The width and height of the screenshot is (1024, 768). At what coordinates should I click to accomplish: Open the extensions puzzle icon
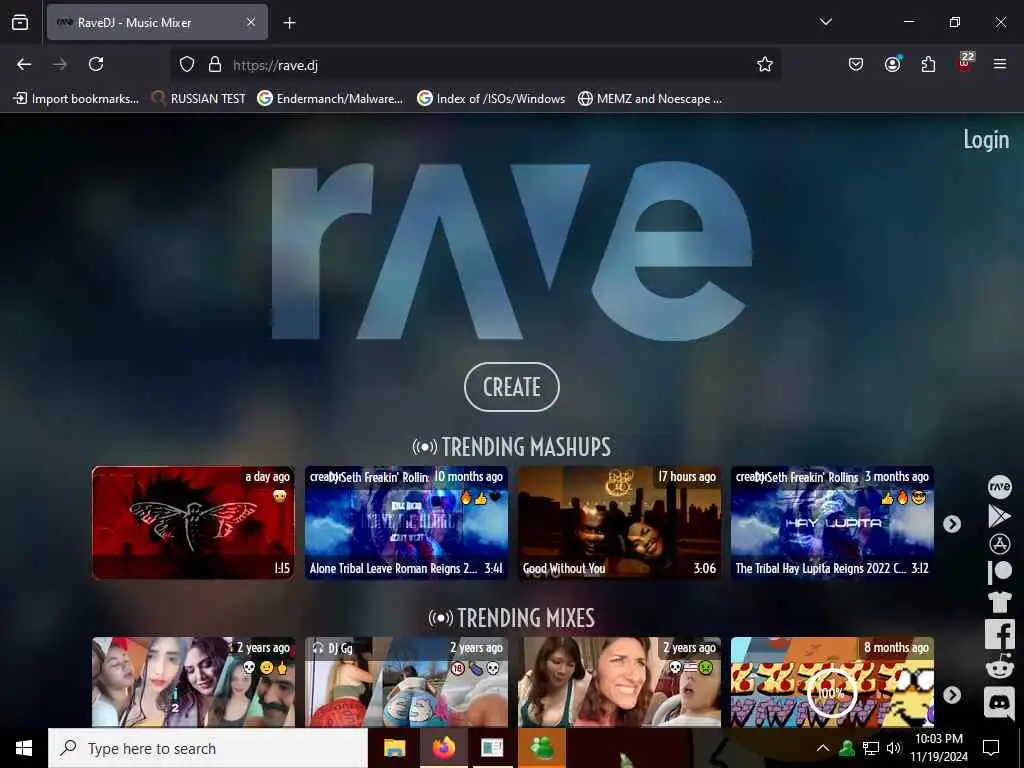tap(928, 64)
